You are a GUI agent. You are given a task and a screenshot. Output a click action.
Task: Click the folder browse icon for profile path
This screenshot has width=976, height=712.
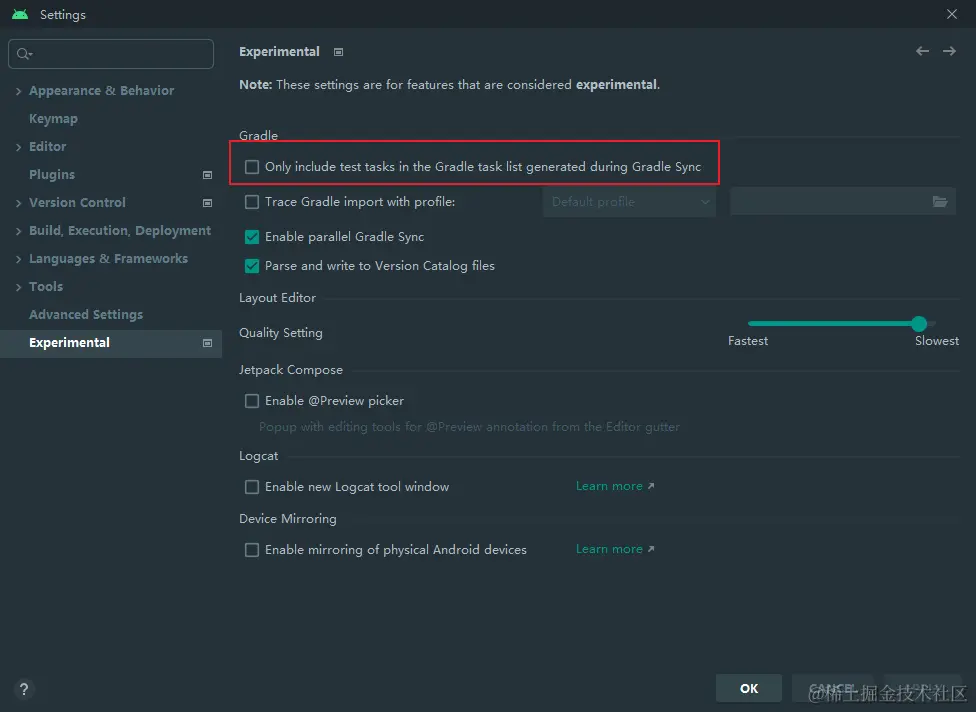(940, 202)
